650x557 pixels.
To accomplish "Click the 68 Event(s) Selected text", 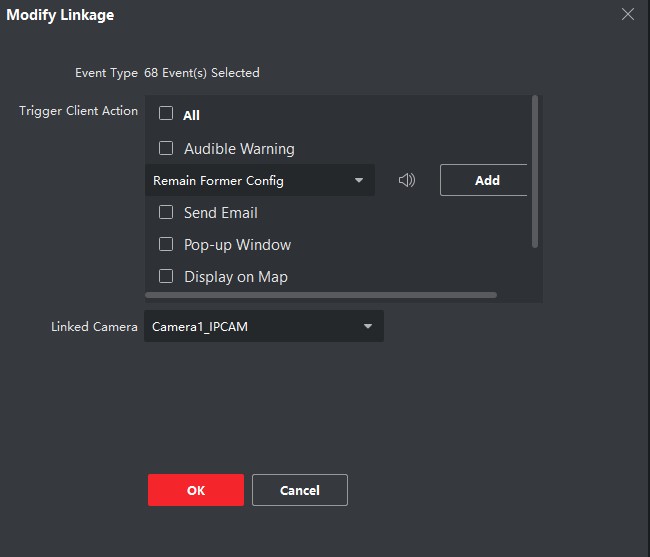I will point(202,73).
